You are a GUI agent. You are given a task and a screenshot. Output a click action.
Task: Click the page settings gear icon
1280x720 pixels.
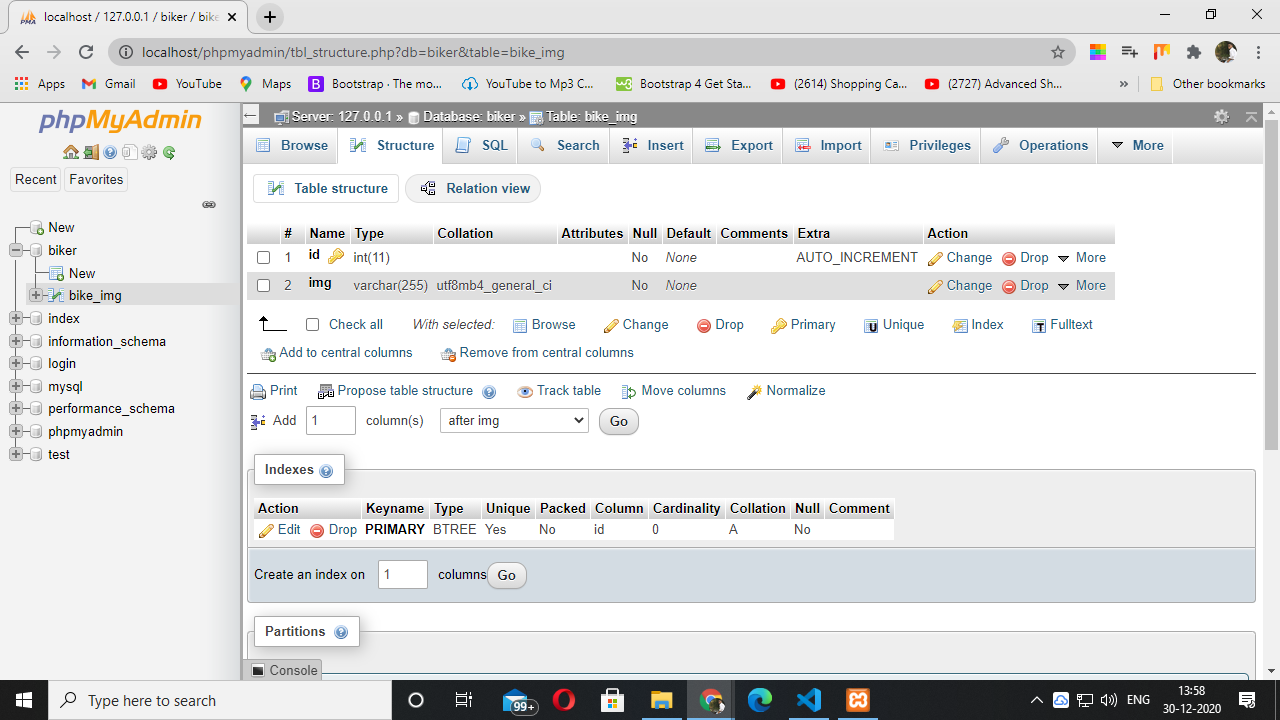(1221, 117)
